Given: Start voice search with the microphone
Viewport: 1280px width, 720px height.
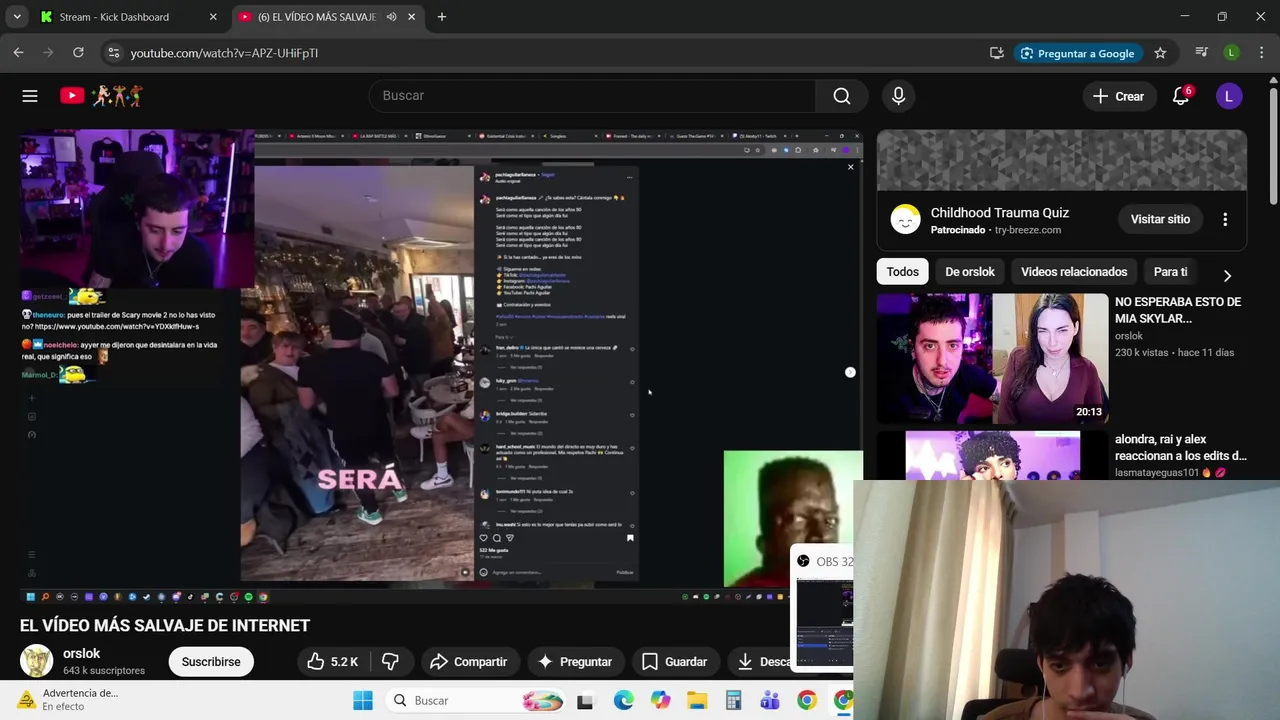Looking at the screenshot, I should coord(898,96).
